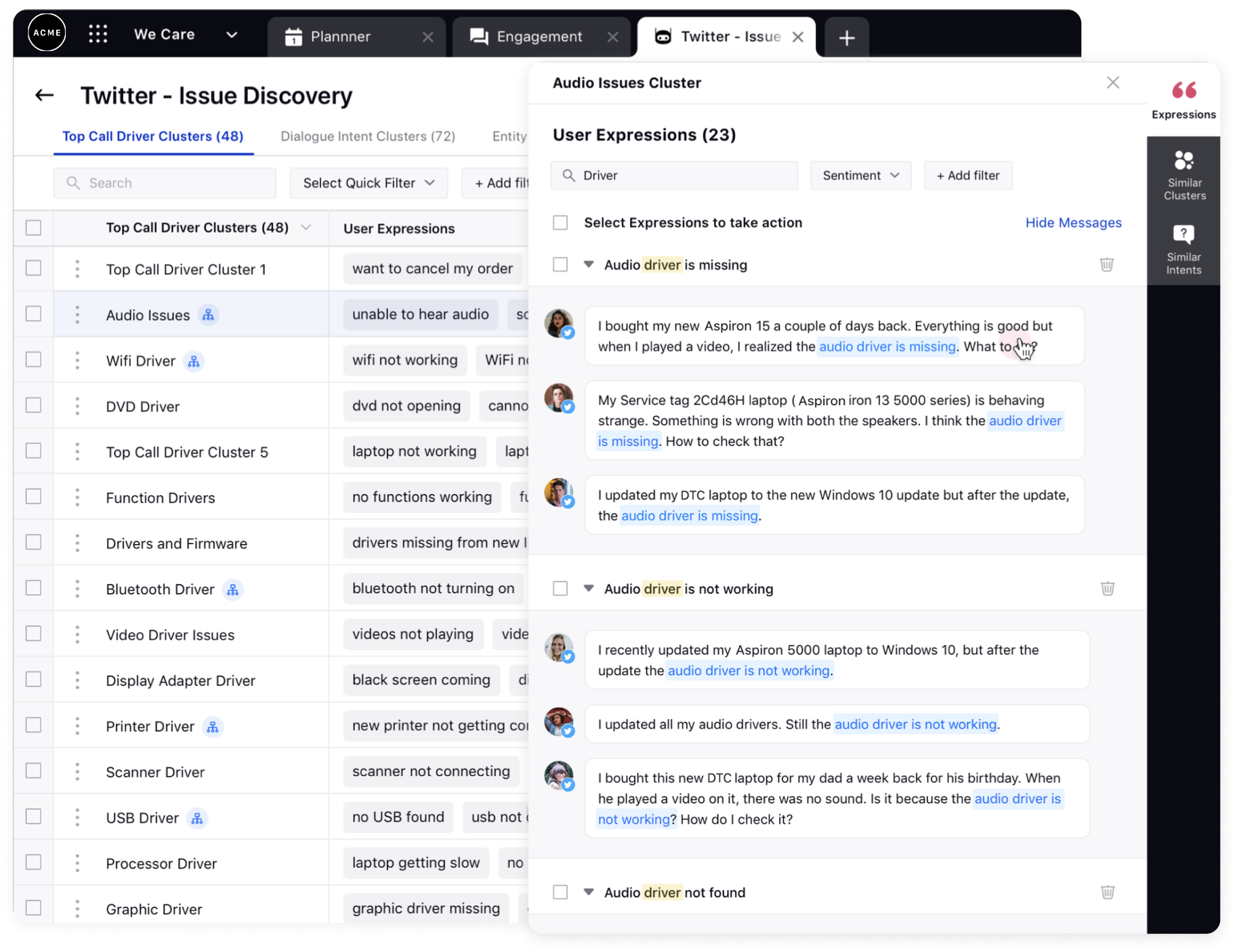Click the hierarchy icon next to Printer Driver
This screenshot has width=1235, height=952.
213,727
